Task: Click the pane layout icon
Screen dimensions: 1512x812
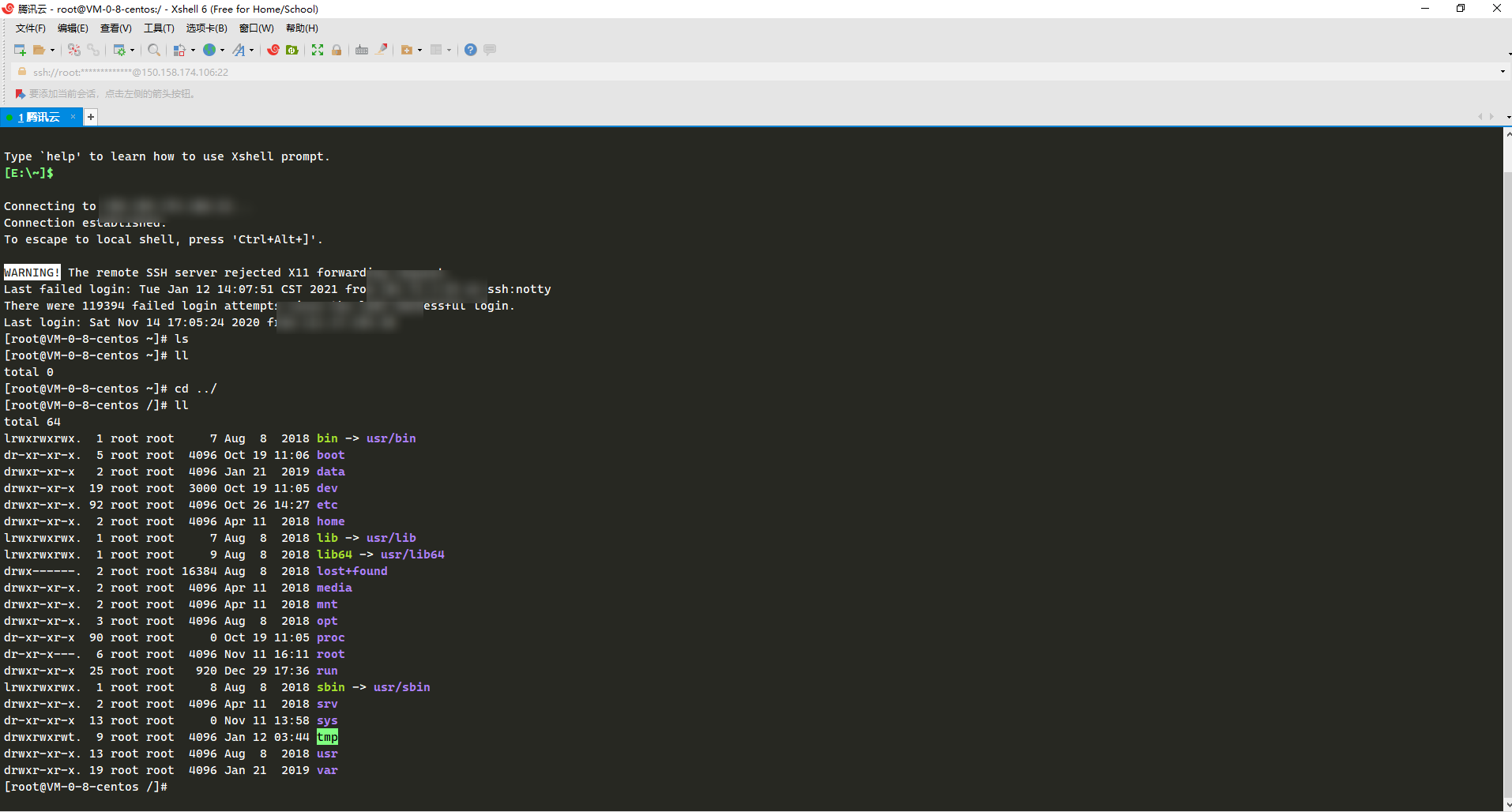Action: pyautogui.click(x=436, y=50)
